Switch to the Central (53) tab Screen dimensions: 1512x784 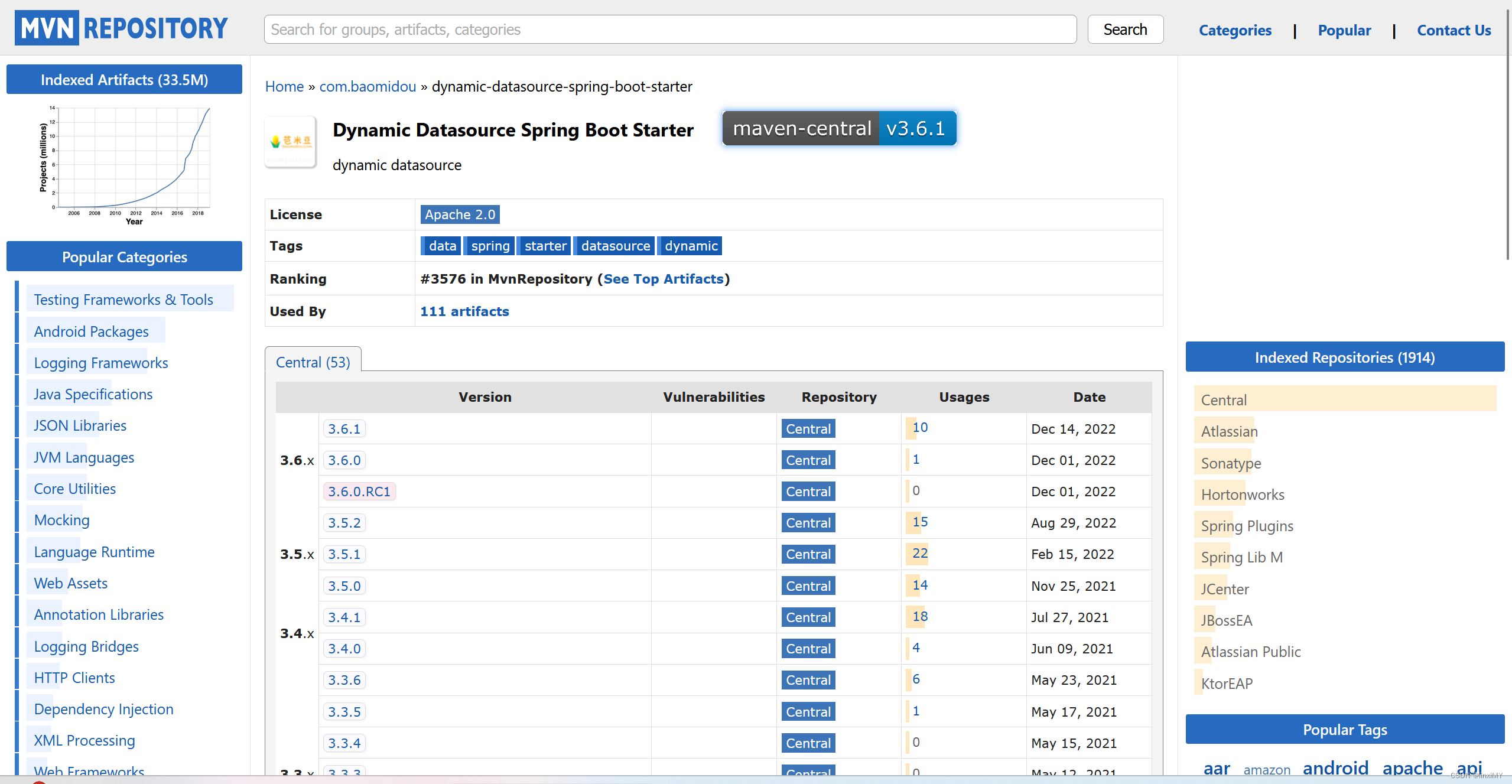click(312, 361)
